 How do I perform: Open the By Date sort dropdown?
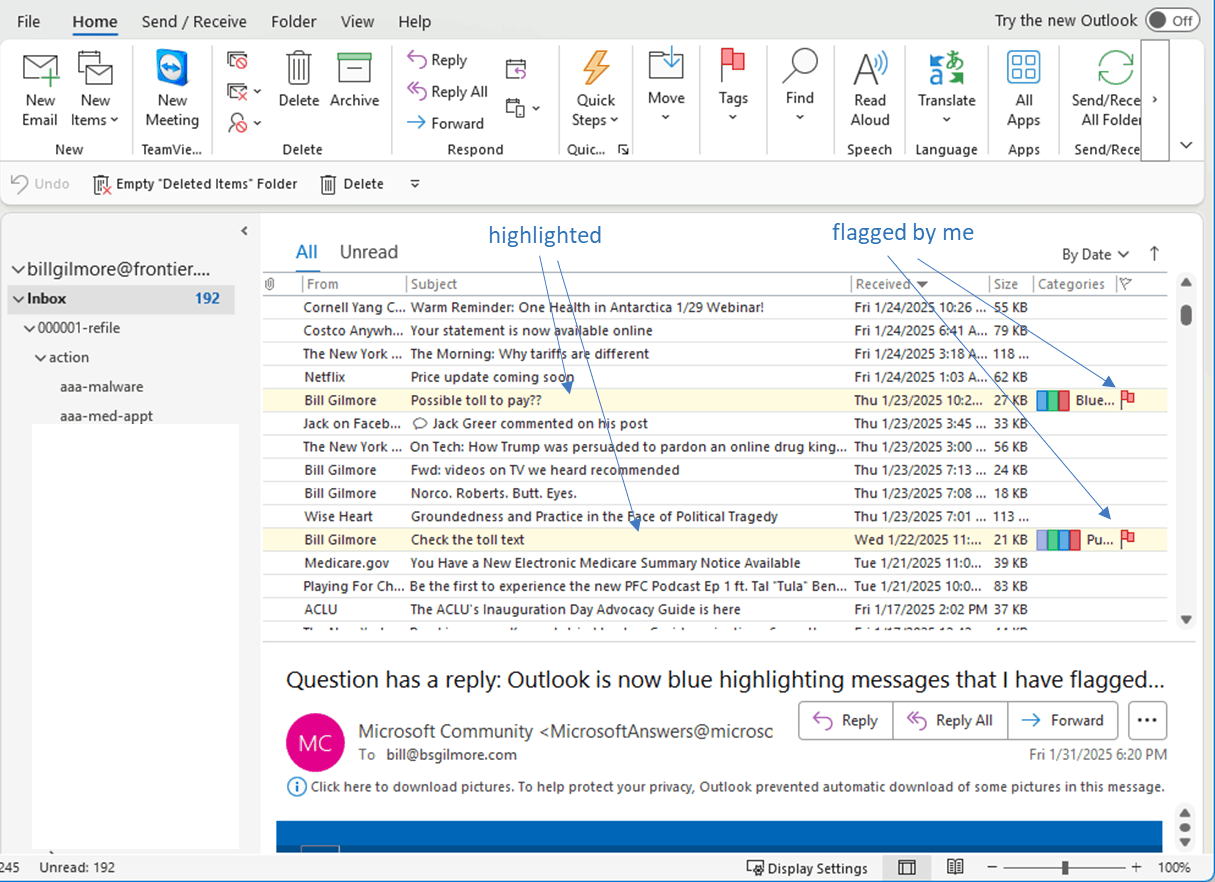click(x=1095, y=254)
